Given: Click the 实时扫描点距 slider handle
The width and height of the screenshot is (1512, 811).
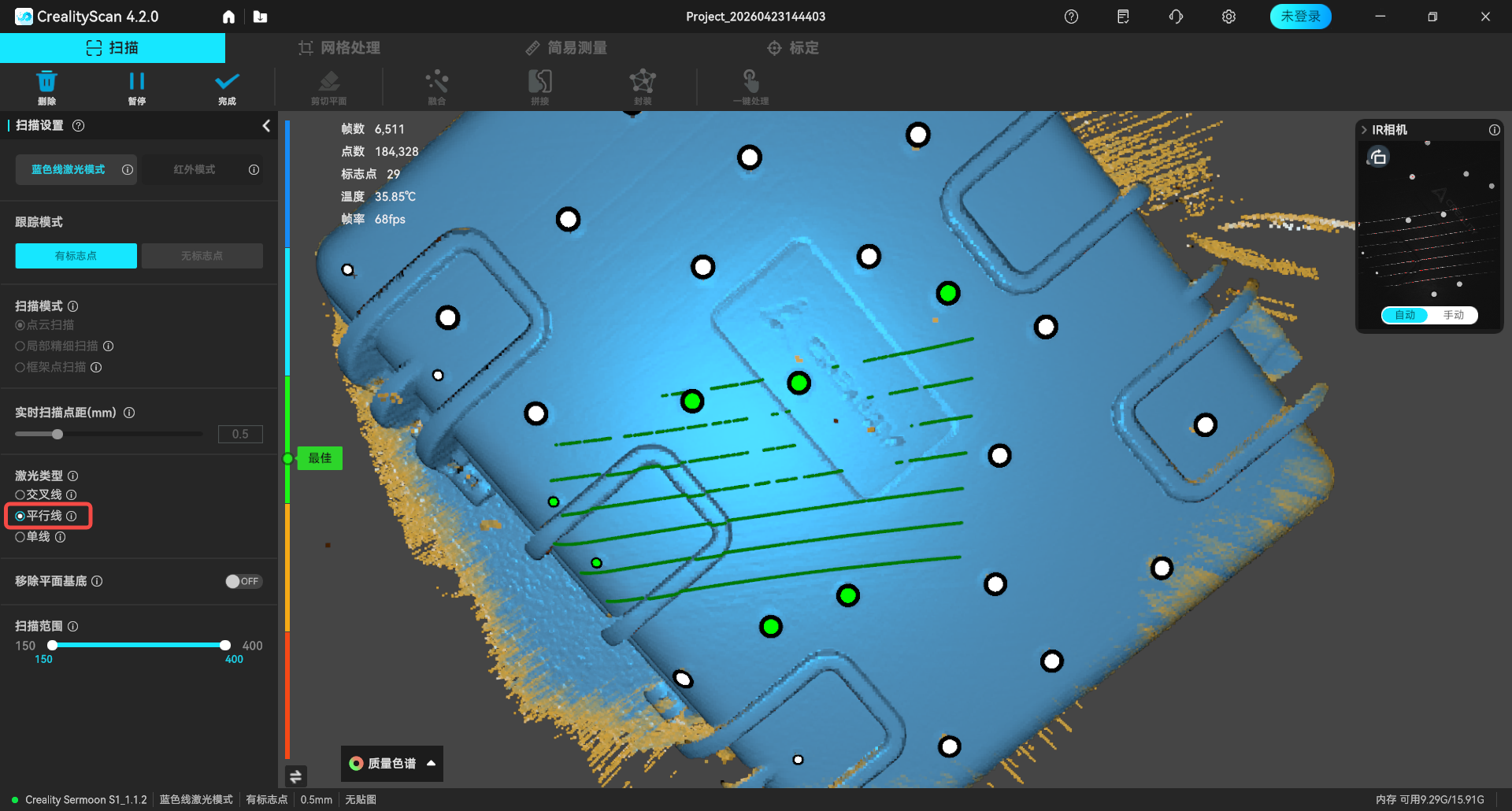Looking at the screenshot, I should [x=57, y=434].
